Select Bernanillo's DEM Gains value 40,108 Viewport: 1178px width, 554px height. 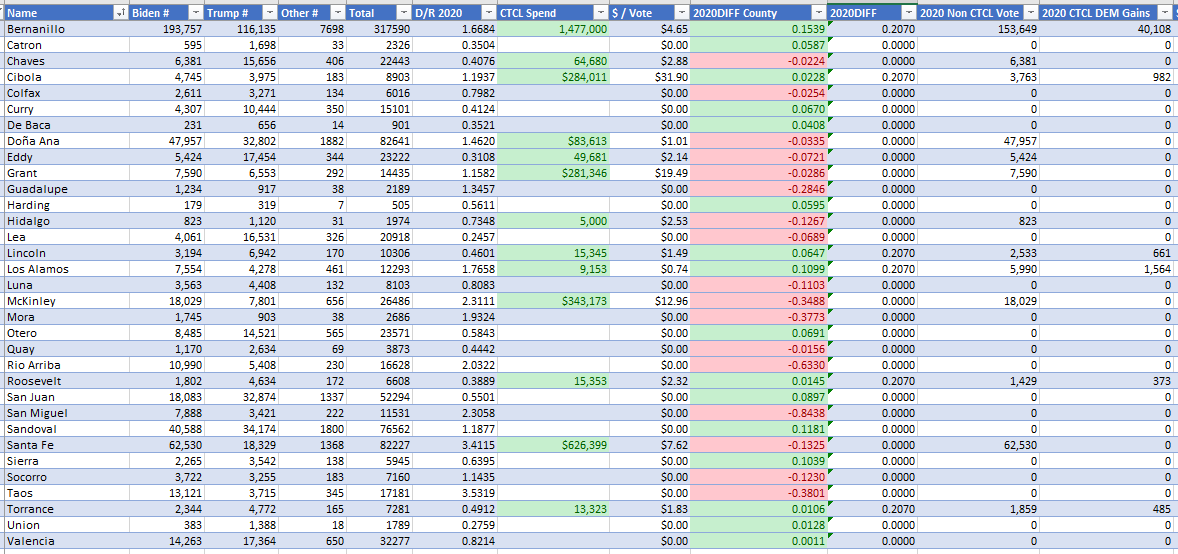(x=1109, y=29)
